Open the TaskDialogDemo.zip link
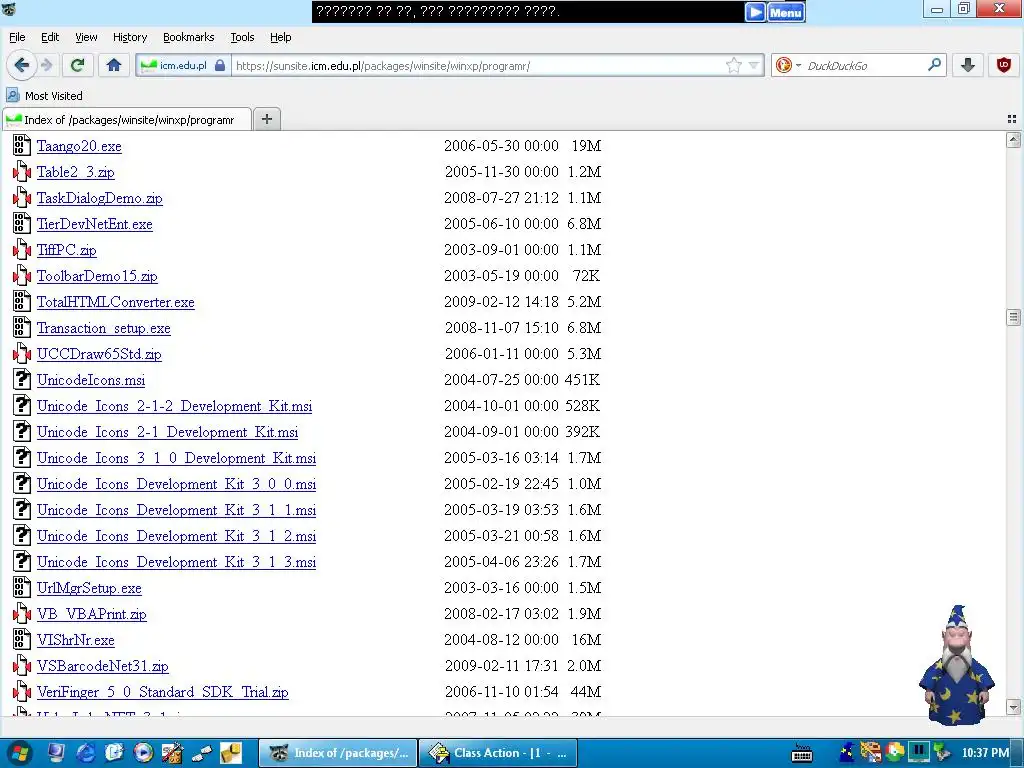 [x=99, y=198]
